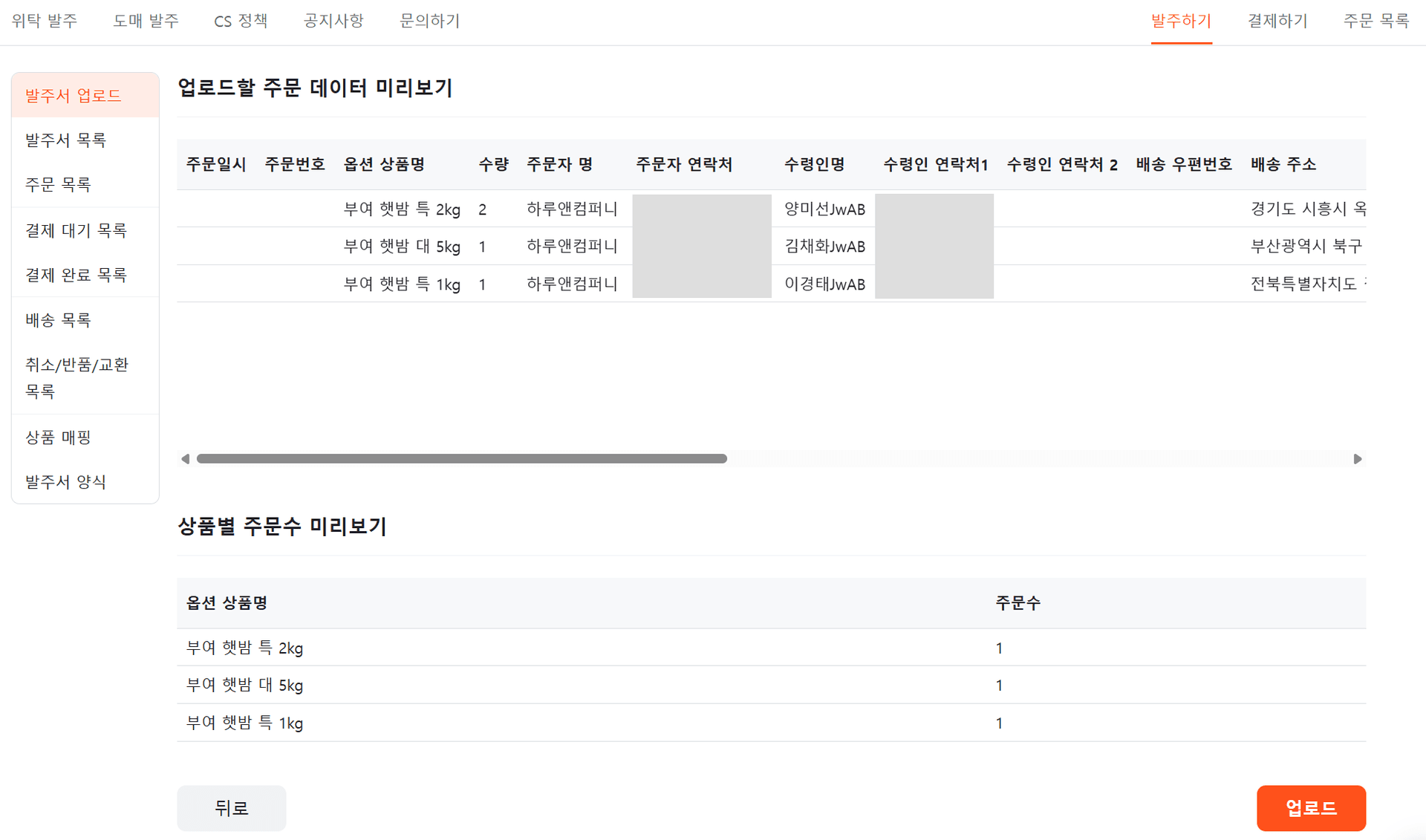Open 도매 발주 menu item

pos(146,22)
